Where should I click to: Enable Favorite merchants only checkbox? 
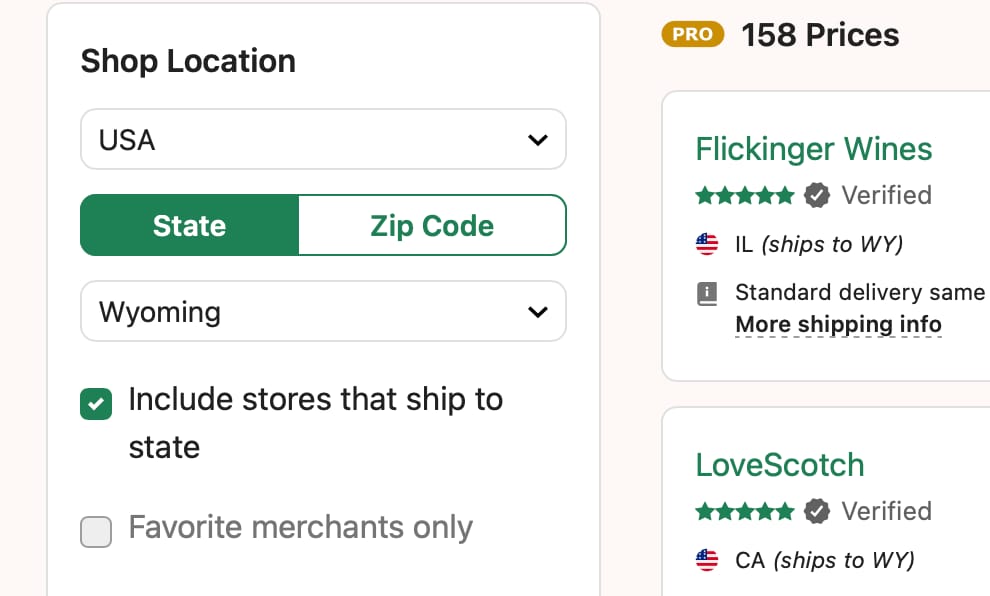click(96, 531)
